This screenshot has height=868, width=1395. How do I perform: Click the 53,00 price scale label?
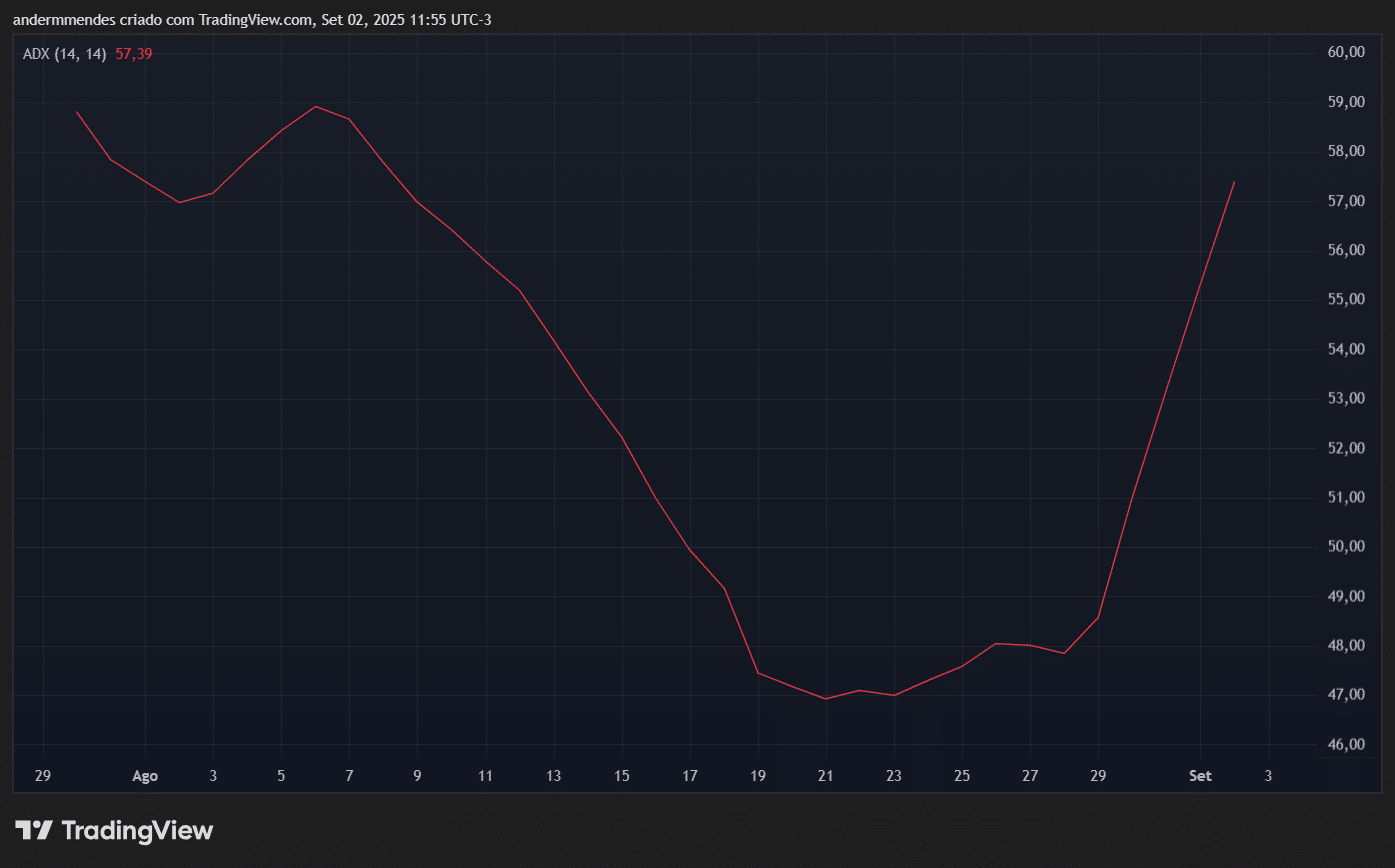1345,398
